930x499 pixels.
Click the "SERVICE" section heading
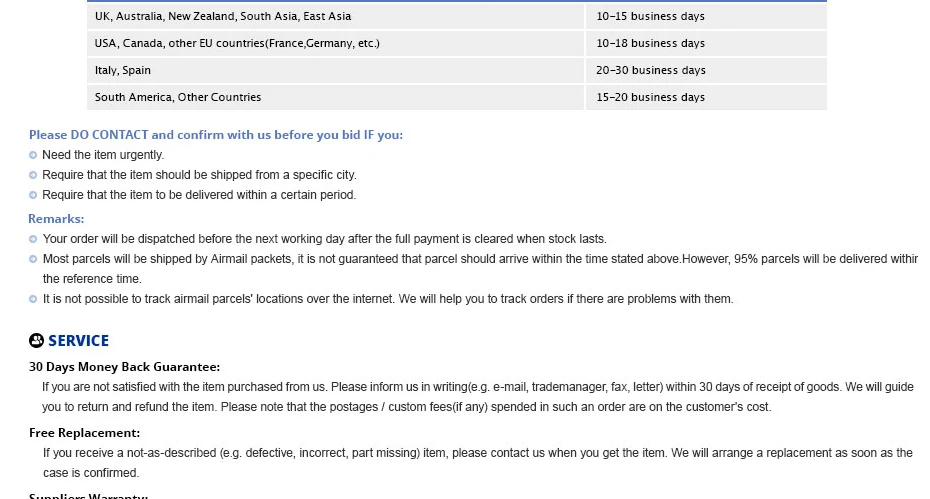pos(78,341)
